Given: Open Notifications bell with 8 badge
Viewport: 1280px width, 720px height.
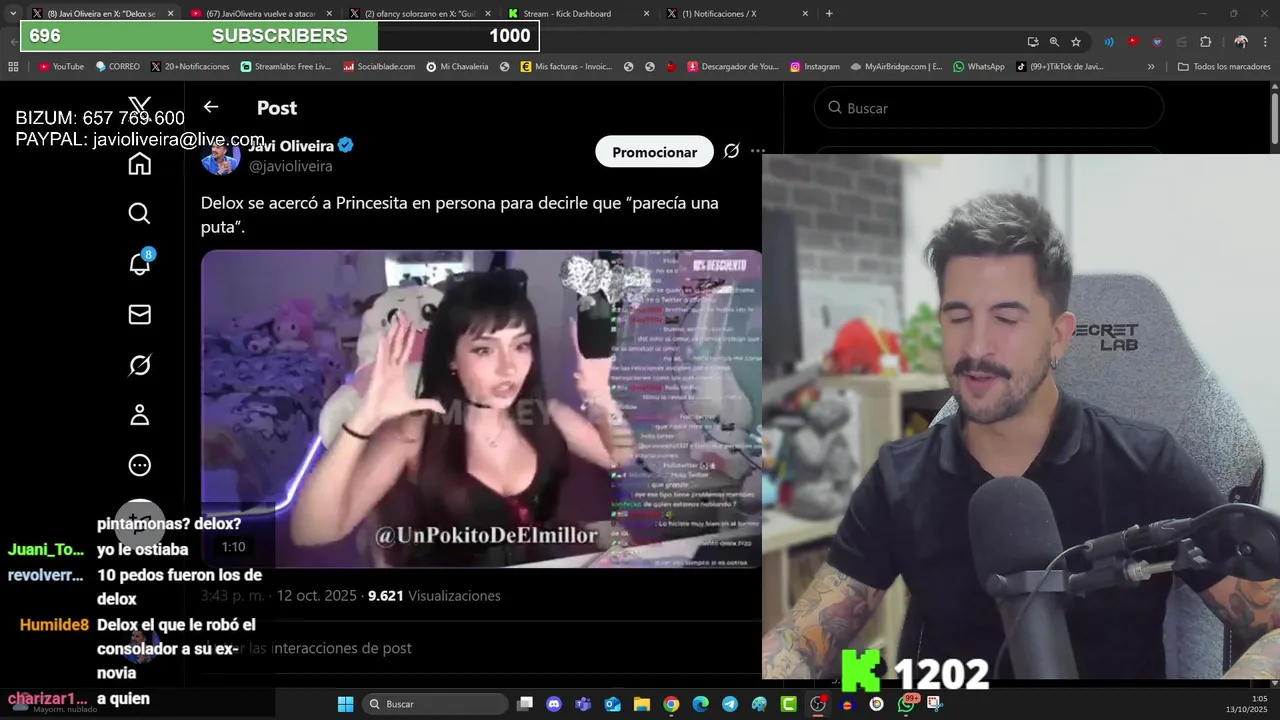Looking at the screenshot, I should click(140, 263).
